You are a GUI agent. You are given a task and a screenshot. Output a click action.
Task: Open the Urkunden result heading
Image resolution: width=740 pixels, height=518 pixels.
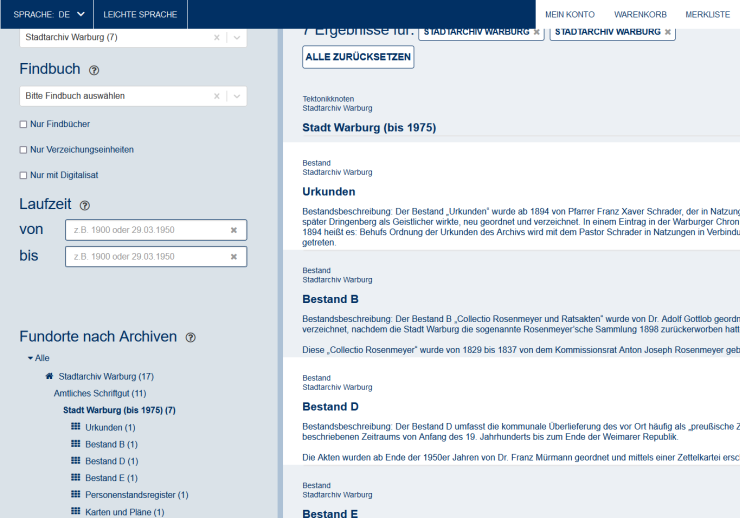[x=329, y=192]
